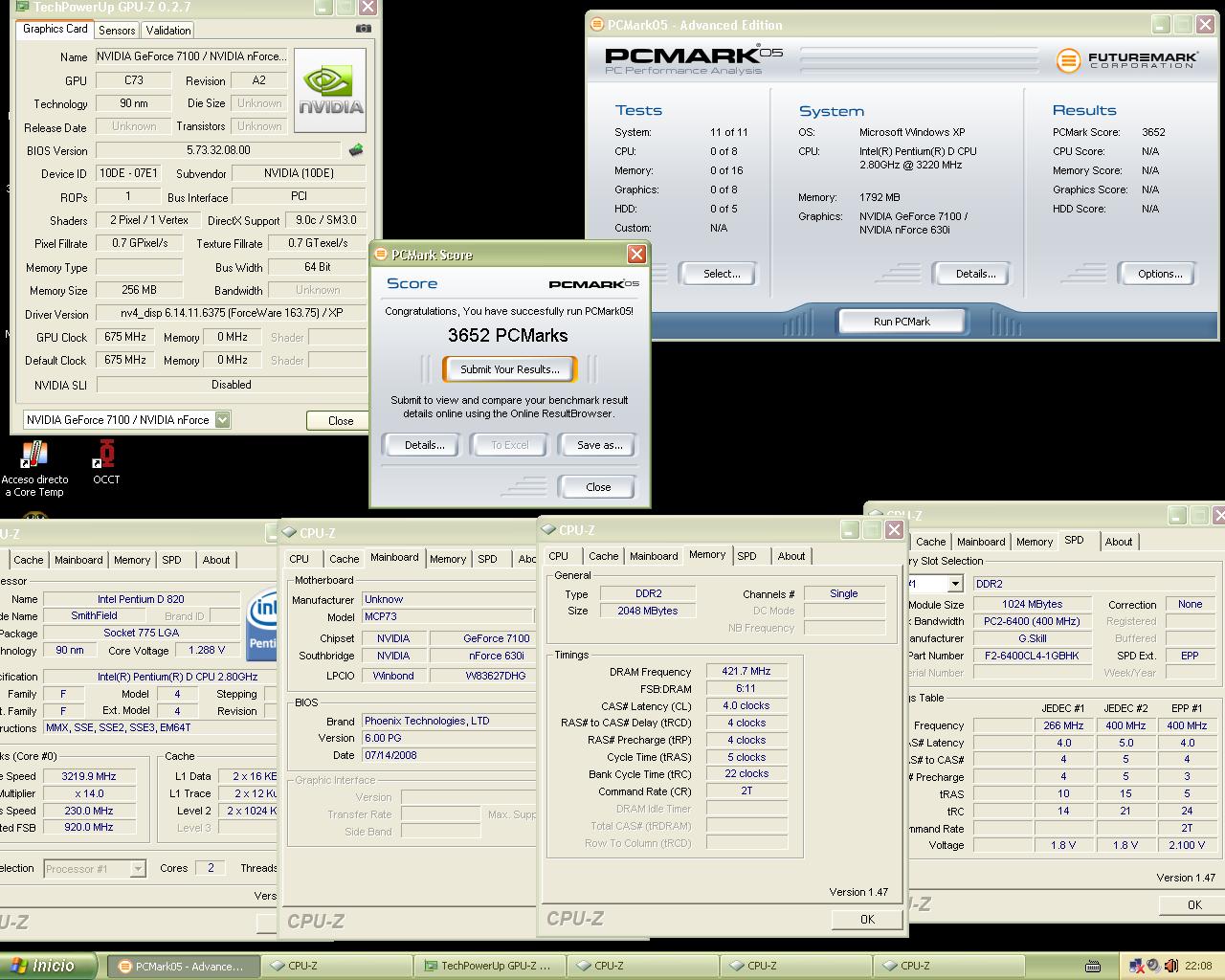Screen dimensions: 1225x980
Task: Select TechPowerUp GPU-Z taskbar button
Action: point(490,966)
